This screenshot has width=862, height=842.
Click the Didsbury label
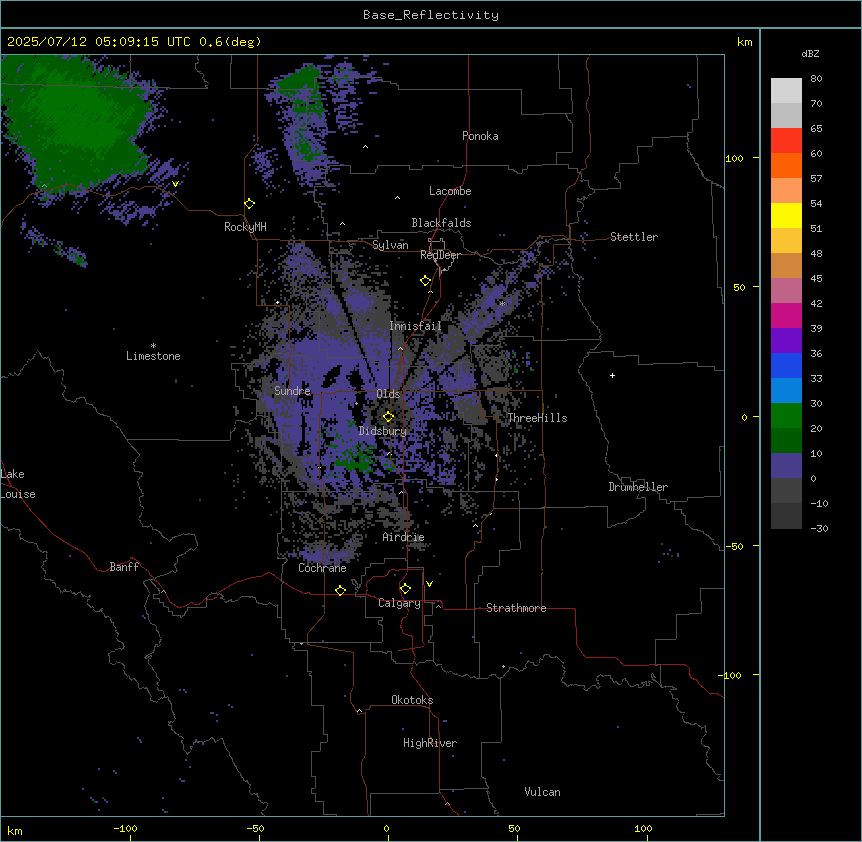click(383, 431)
